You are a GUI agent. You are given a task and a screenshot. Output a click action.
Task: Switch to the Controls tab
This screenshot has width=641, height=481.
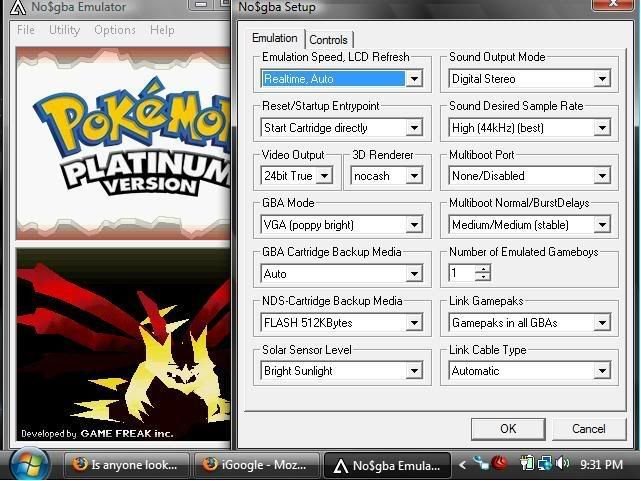328,40
